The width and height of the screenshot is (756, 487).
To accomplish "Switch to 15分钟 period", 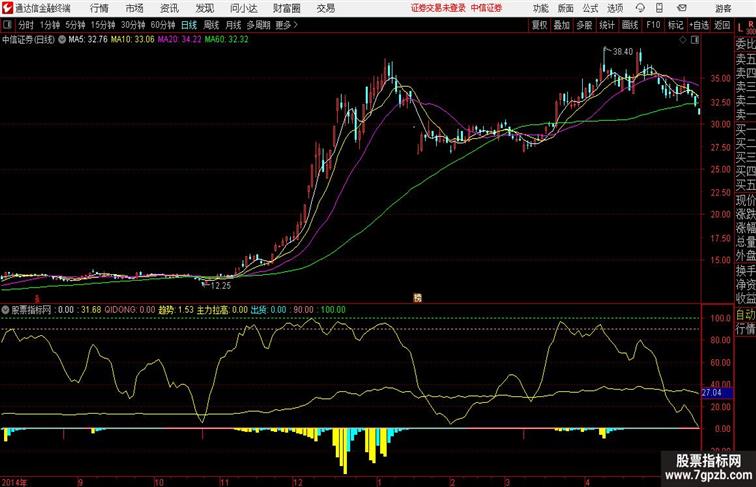I will coord(103,25).
